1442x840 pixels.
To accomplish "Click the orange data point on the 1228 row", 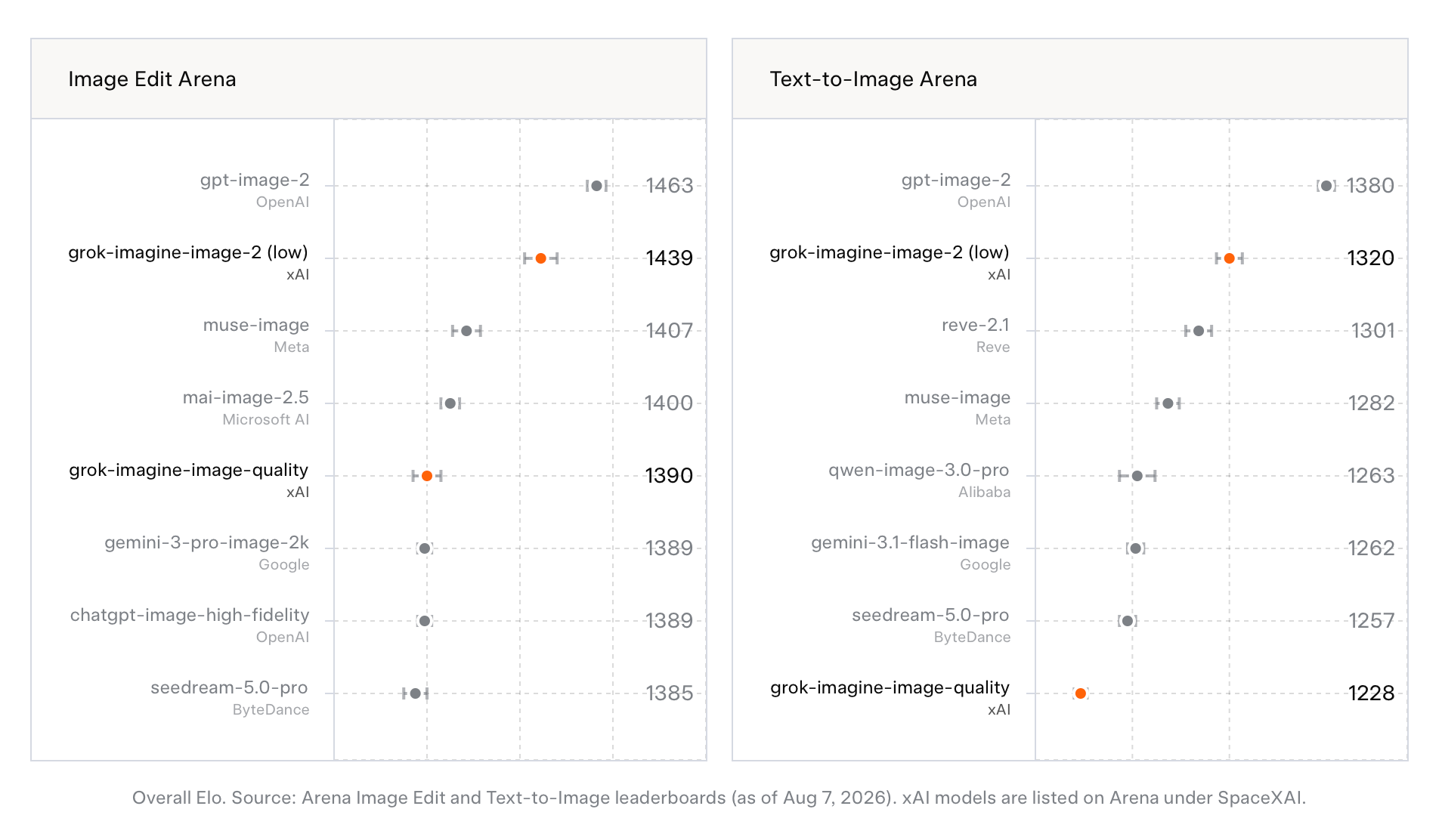I will click(x=1081, y=693).
